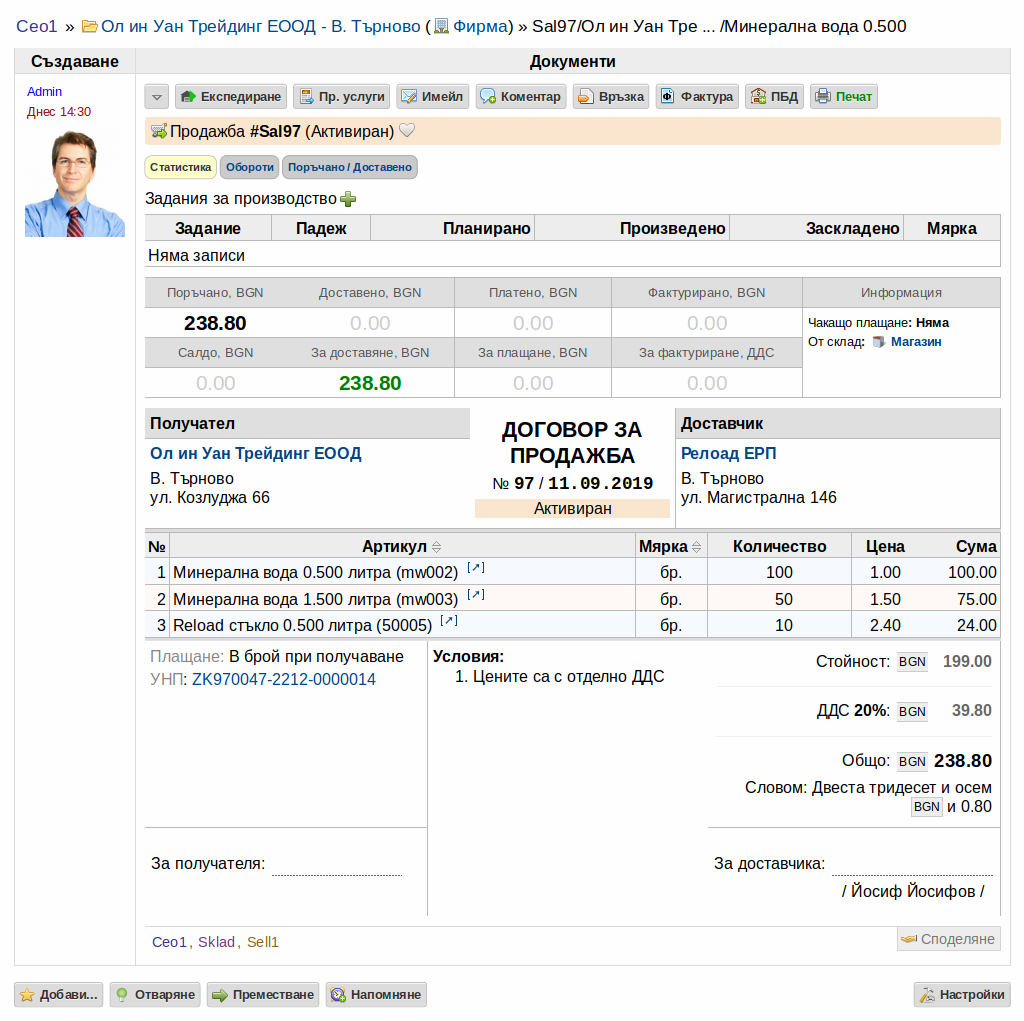
Task: Click the Експедиране shipping button
Action: pyautogui.click(x=231, y=97)
